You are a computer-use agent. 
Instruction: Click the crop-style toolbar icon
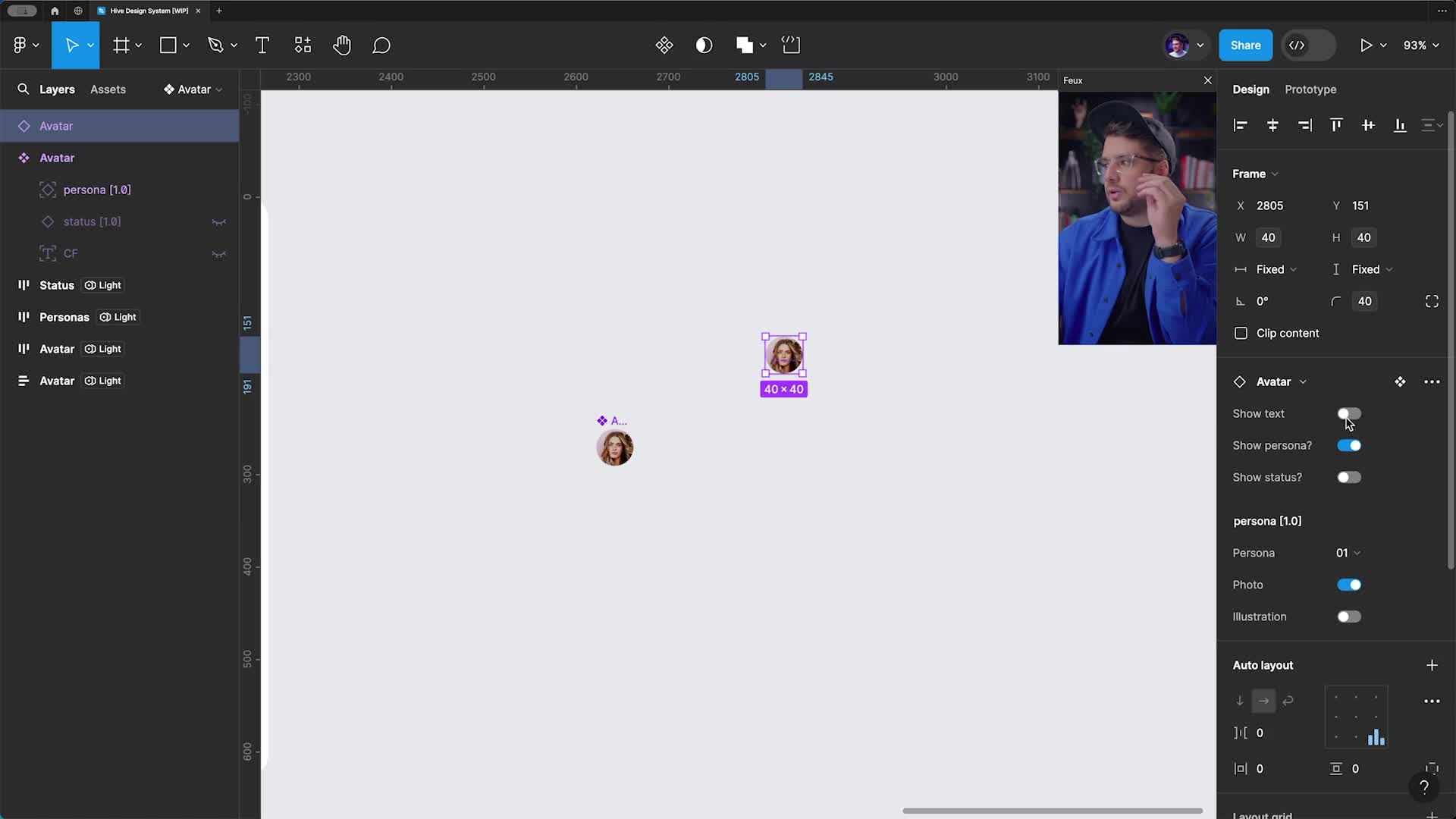tap(791, 45)
